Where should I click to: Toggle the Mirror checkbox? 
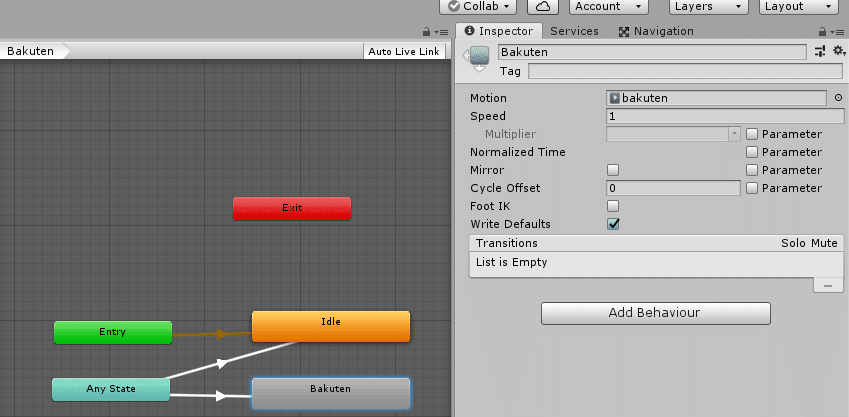click(x=612, y=170)
